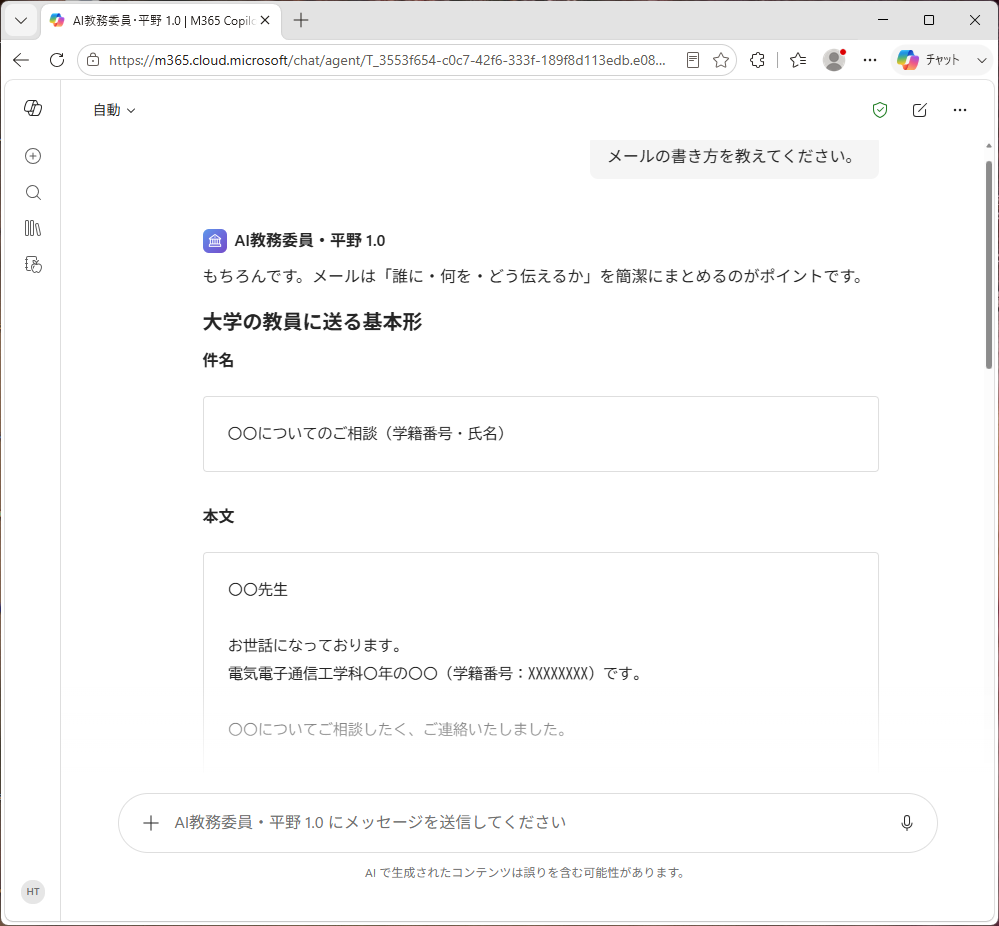The width and height of the screenshot is (999, 926).
Task: Click the 件名 label
Action: pyautogui.click(x=219, y=361)
